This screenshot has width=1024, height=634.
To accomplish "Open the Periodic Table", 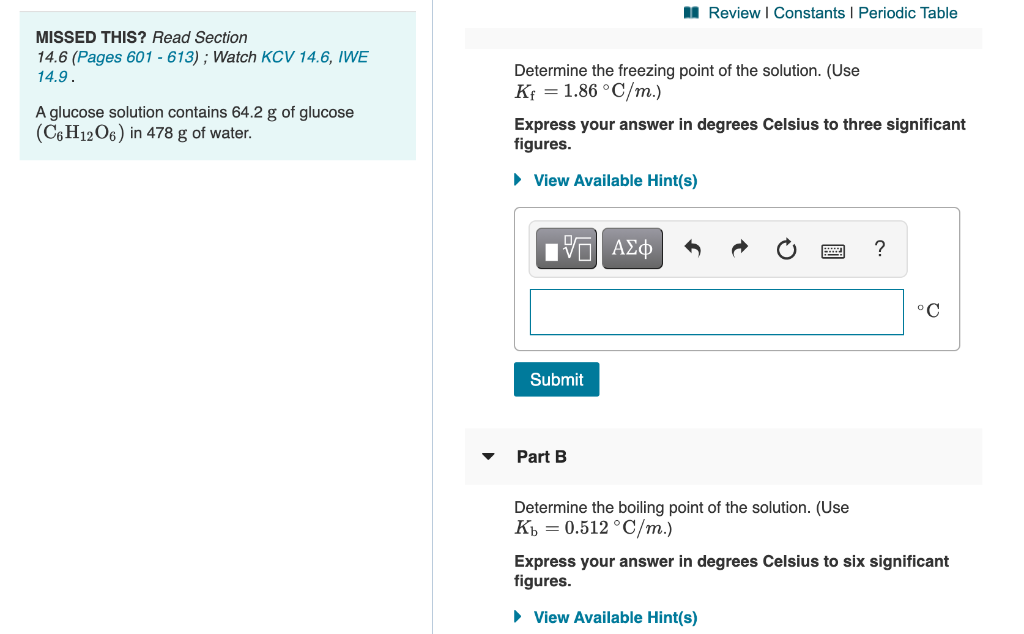I will click(907, 13).
